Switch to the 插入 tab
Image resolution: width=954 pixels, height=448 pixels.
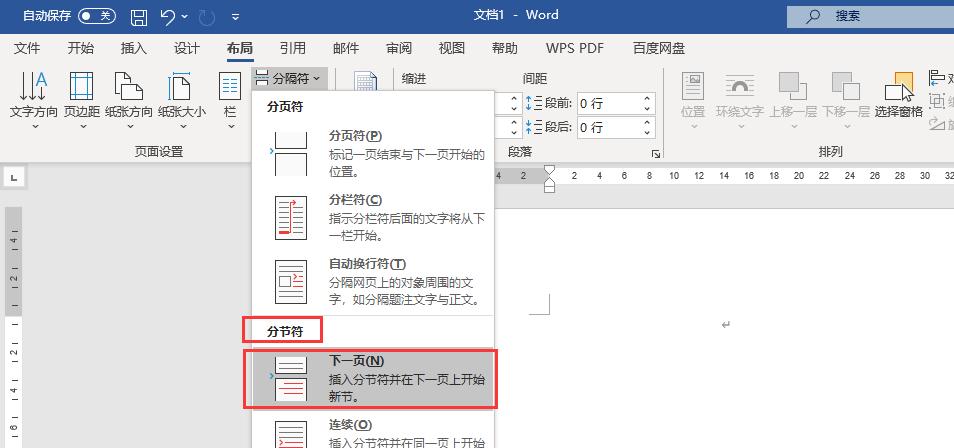134,48
